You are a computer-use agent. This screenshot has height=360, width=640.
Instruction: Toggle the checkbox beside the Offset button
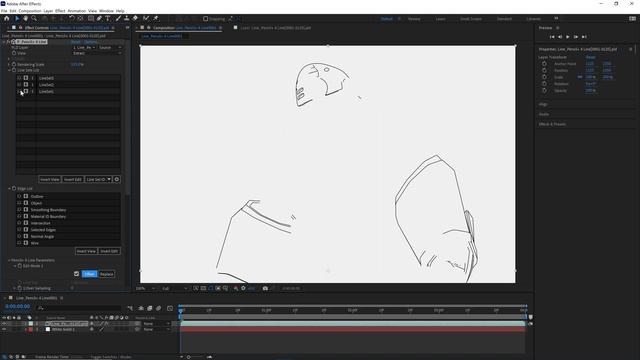[76, 274]
